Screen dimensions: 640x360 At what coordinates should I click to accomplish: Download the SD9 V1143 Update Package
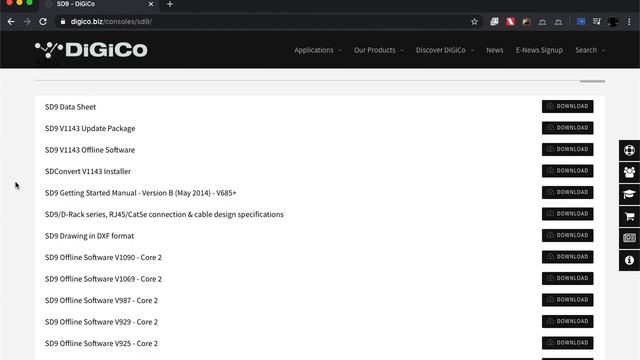567,128
